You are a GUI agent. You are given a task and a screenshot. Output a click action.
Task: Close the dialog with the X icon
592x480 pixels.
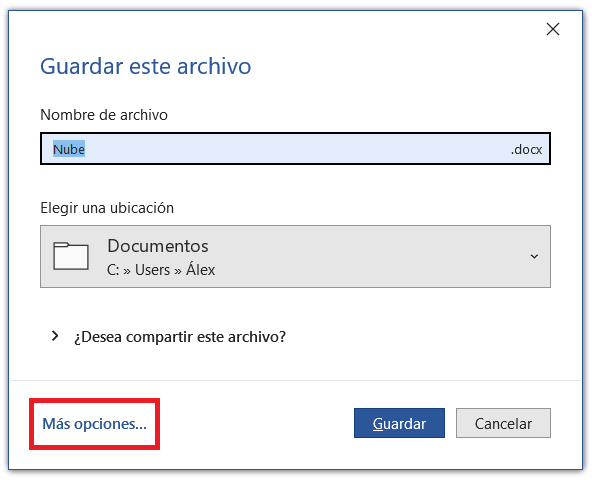tap(553, 29)
